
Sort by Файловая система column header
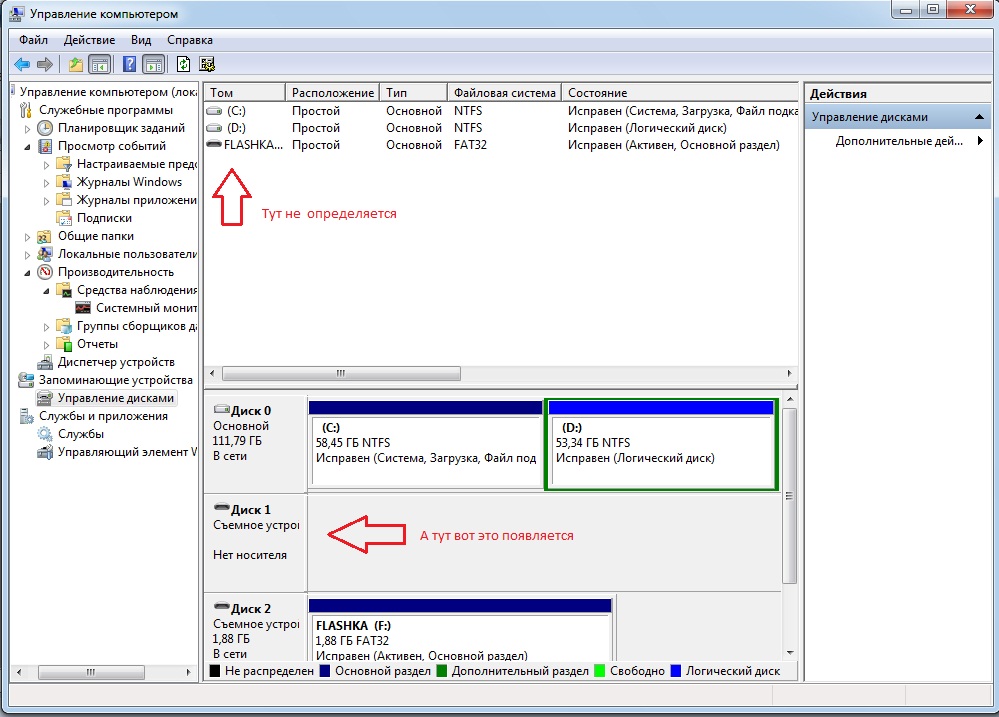(503, 93)
